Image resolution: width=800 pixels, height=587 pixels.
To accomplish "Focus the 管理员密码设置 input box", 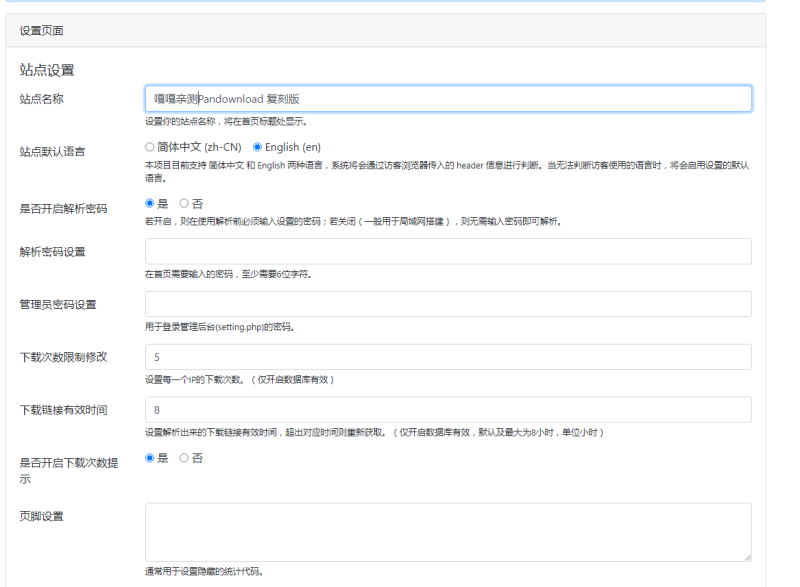I will point(448,304).
